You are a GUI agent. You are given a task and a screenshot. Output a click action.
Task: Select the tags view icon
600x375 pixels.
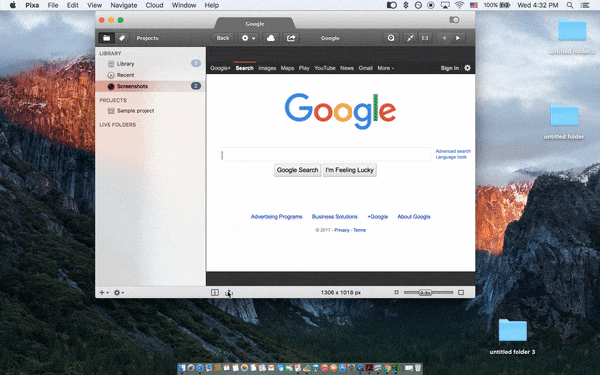[122, 38]
